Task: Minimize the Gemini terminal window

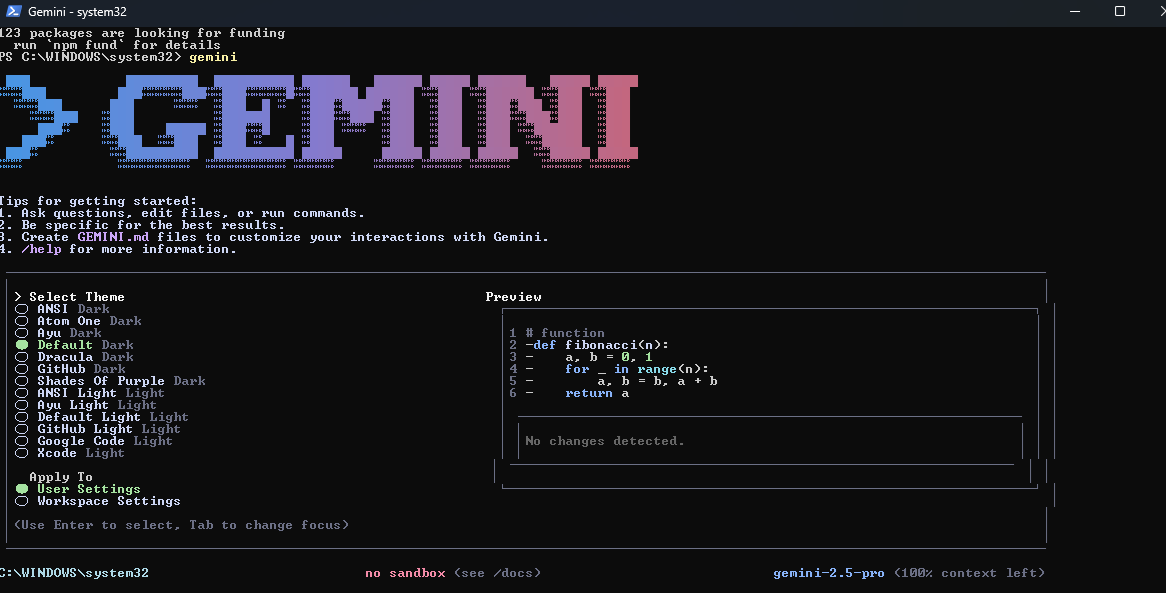Action: 1075,11
